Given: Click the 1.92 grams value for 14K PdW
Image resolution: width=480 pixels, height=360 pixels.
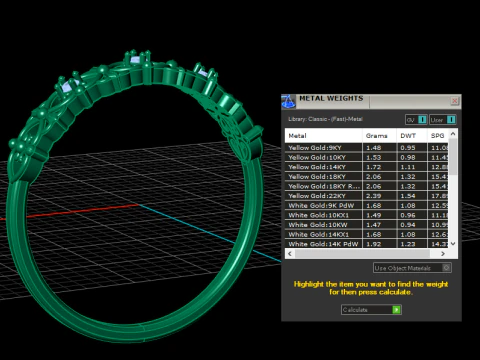Looking at the screenshot, I should pyautogui.click(x=374, y=244).
